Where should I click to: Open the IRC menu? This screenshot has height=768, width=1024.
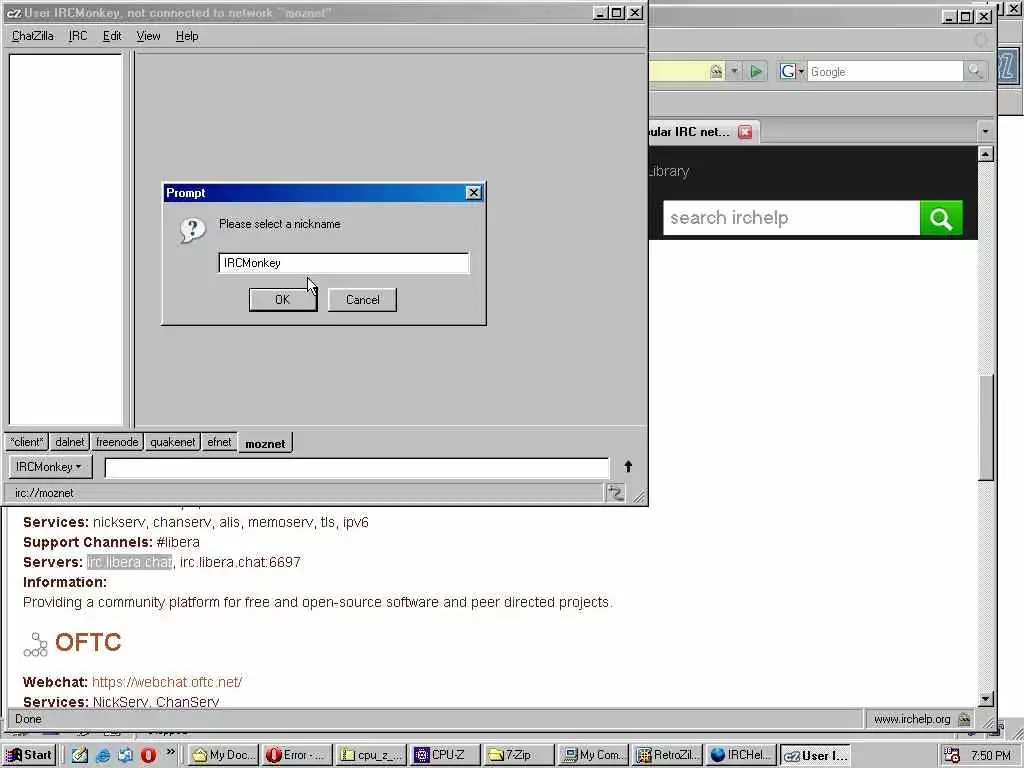pyautogui.click(x=78, y=36)
